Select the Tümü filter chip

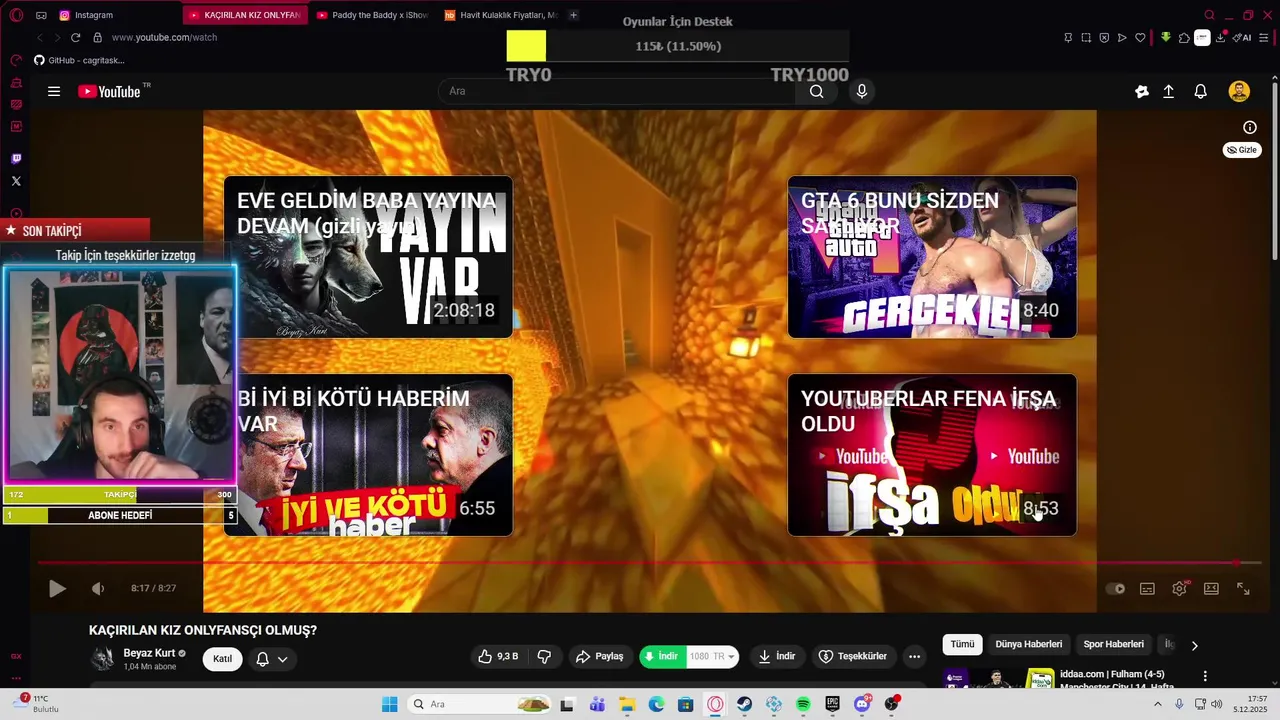(962, 644)
